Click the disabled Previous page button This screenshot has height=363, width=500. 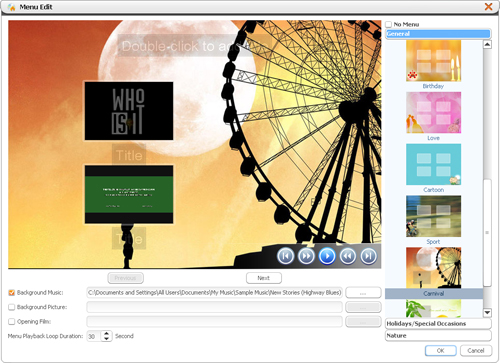[x=126, y=278]
